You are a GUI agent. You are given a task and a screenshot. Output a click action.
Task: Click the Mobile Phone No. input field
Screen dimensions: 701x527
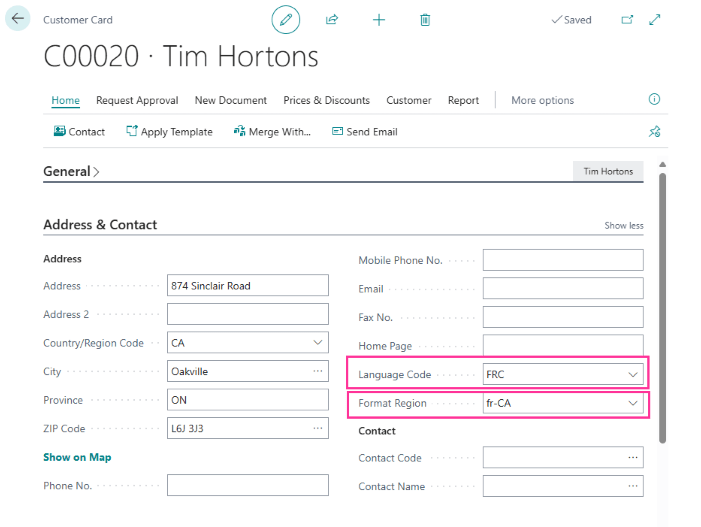pos(562,261)
